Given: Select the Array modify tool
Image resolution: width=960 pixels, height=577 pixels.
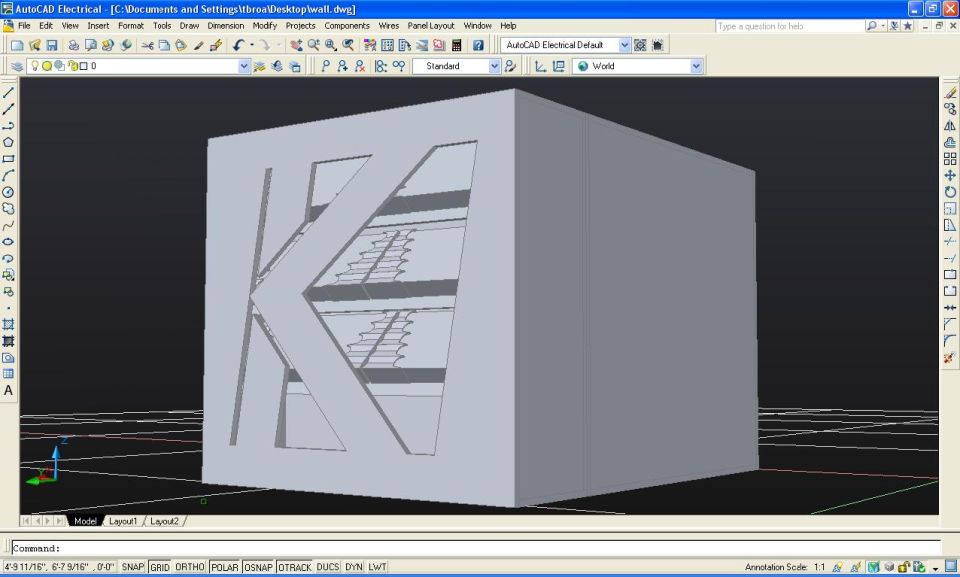Looking at the screenshot, I should coord(950,159).
